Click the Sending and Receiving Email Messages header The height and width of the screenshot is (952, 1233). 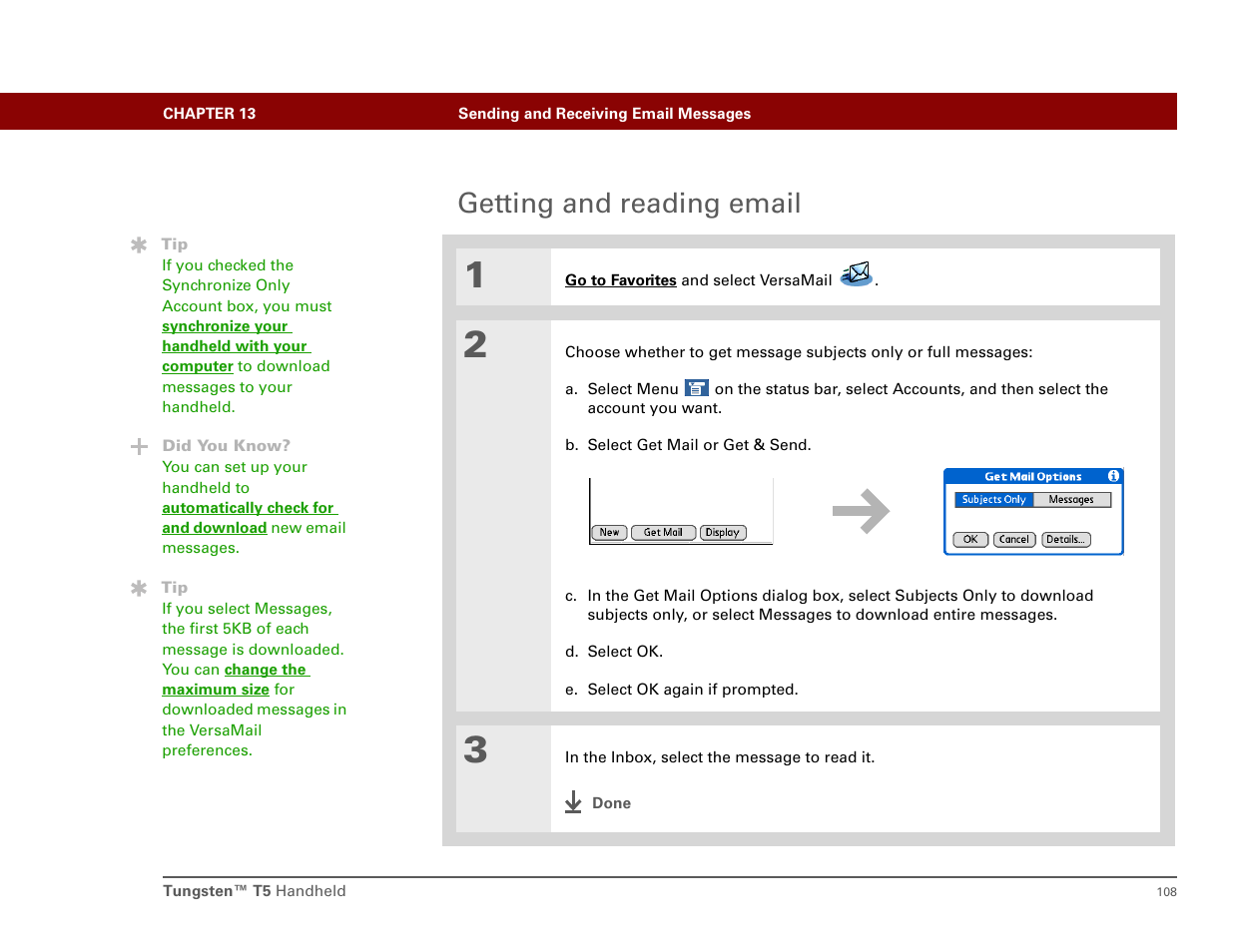604,114
